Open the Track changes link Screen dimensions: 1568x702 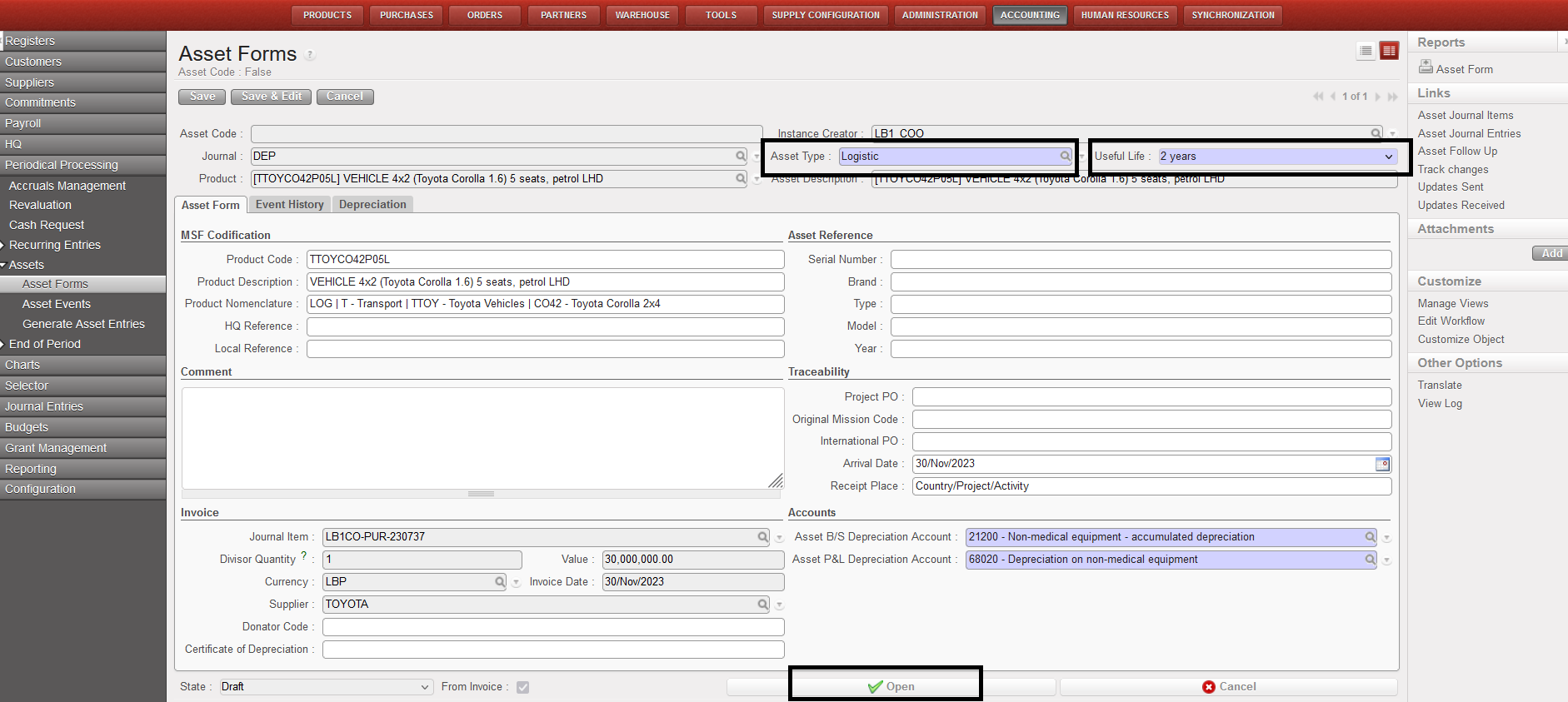(1453, 169)
